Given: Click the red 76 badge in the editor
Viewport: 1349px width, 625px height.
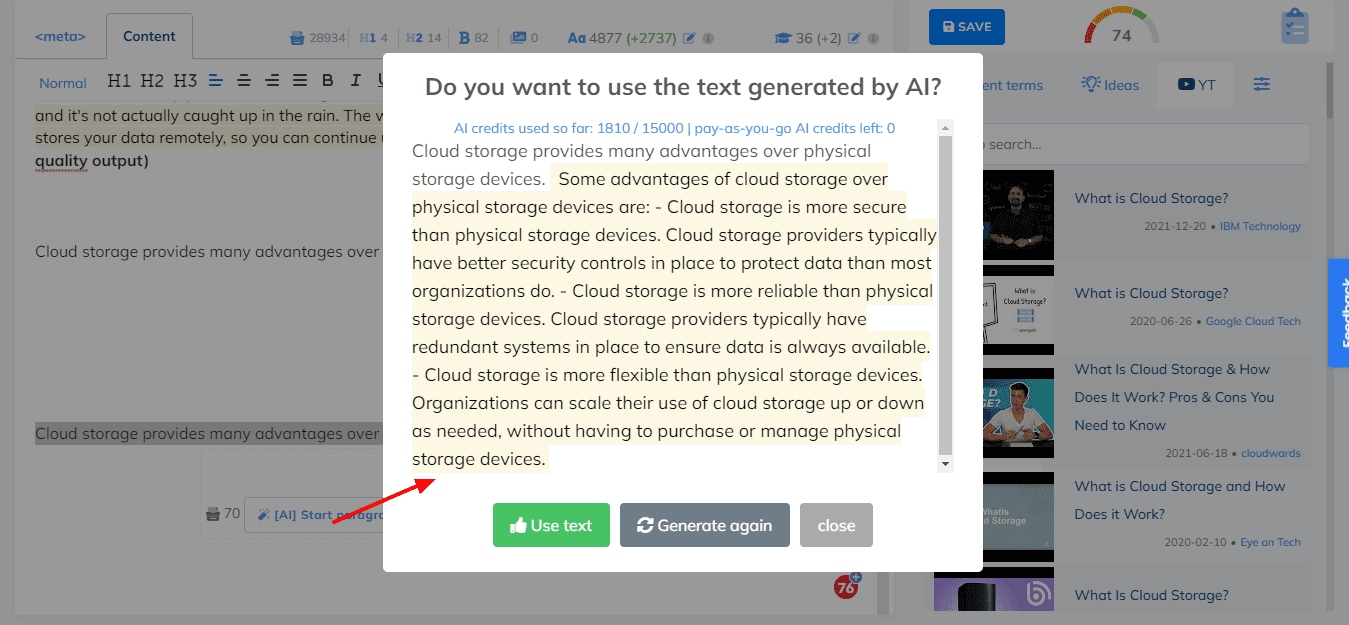Looking at the screenshot, I should (x=846, y=587).
